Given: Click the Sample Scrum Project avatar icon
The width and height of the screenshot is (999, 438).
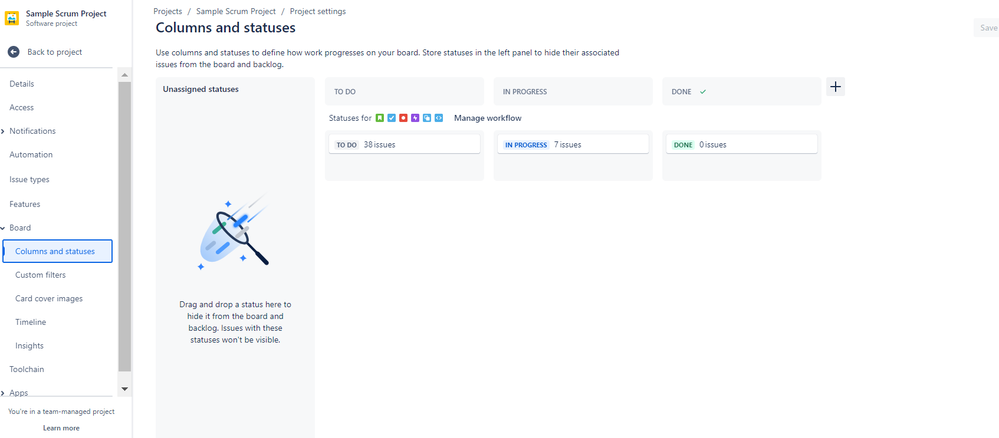Looking at the screenshot, I should (12, 18).
